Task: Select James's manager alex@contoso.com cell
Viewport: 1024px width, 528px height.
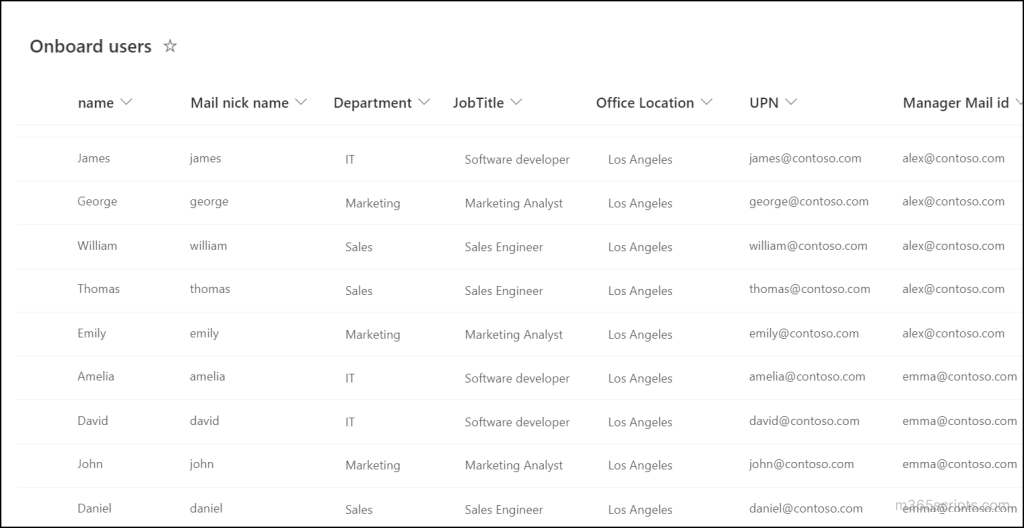Action: pyautogui.click(x=953, y=158)
